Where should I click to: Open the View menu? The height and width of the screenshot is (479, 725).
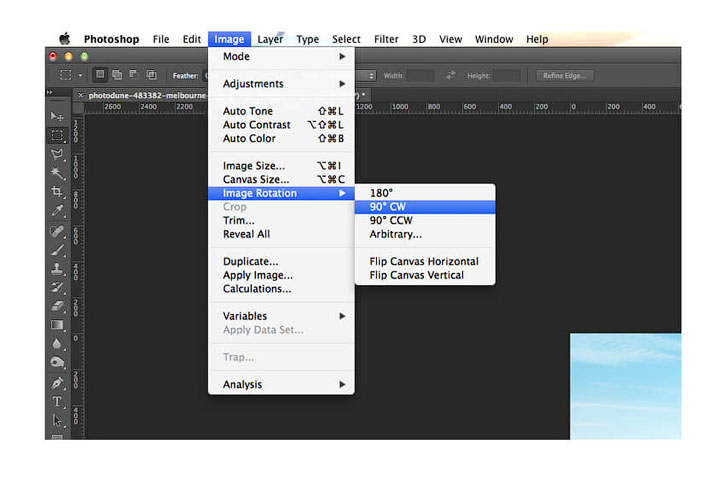click(x=450, y=39)
